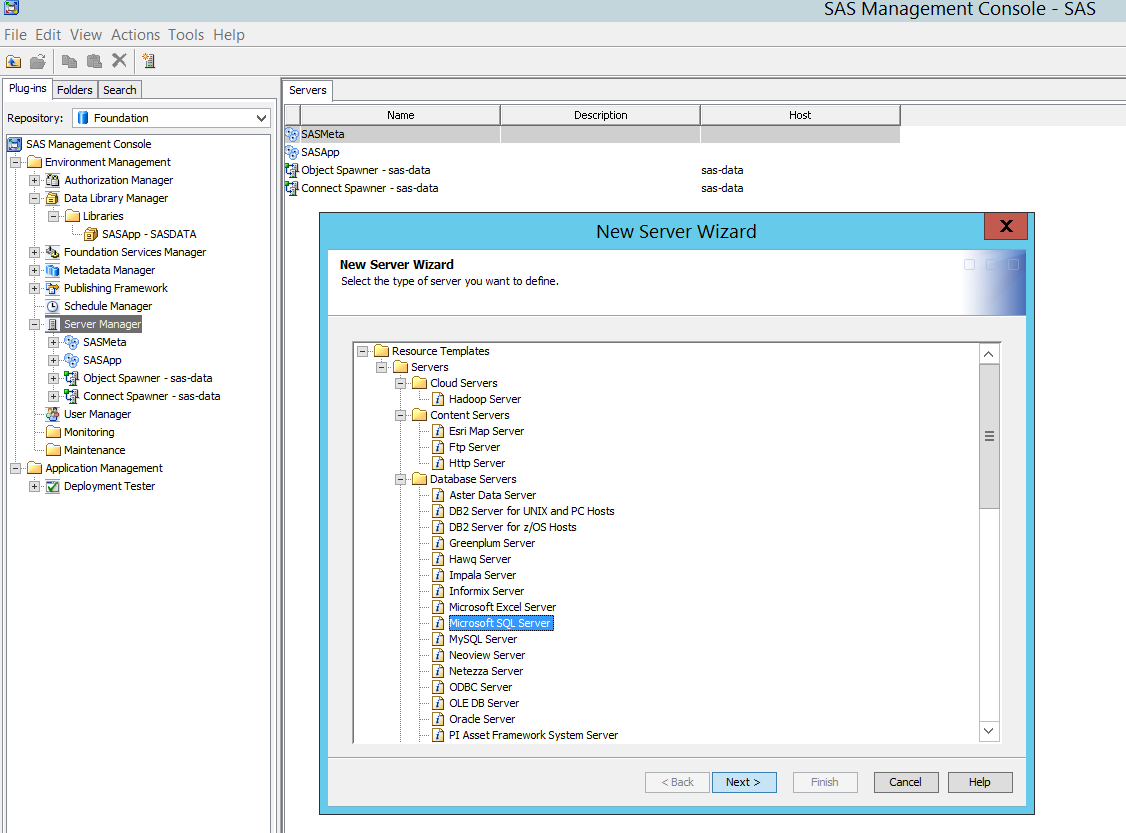Viewport: 1126px width, 833px height.
Task: Click the SASApp icon in tree
Action: (72, 360)
